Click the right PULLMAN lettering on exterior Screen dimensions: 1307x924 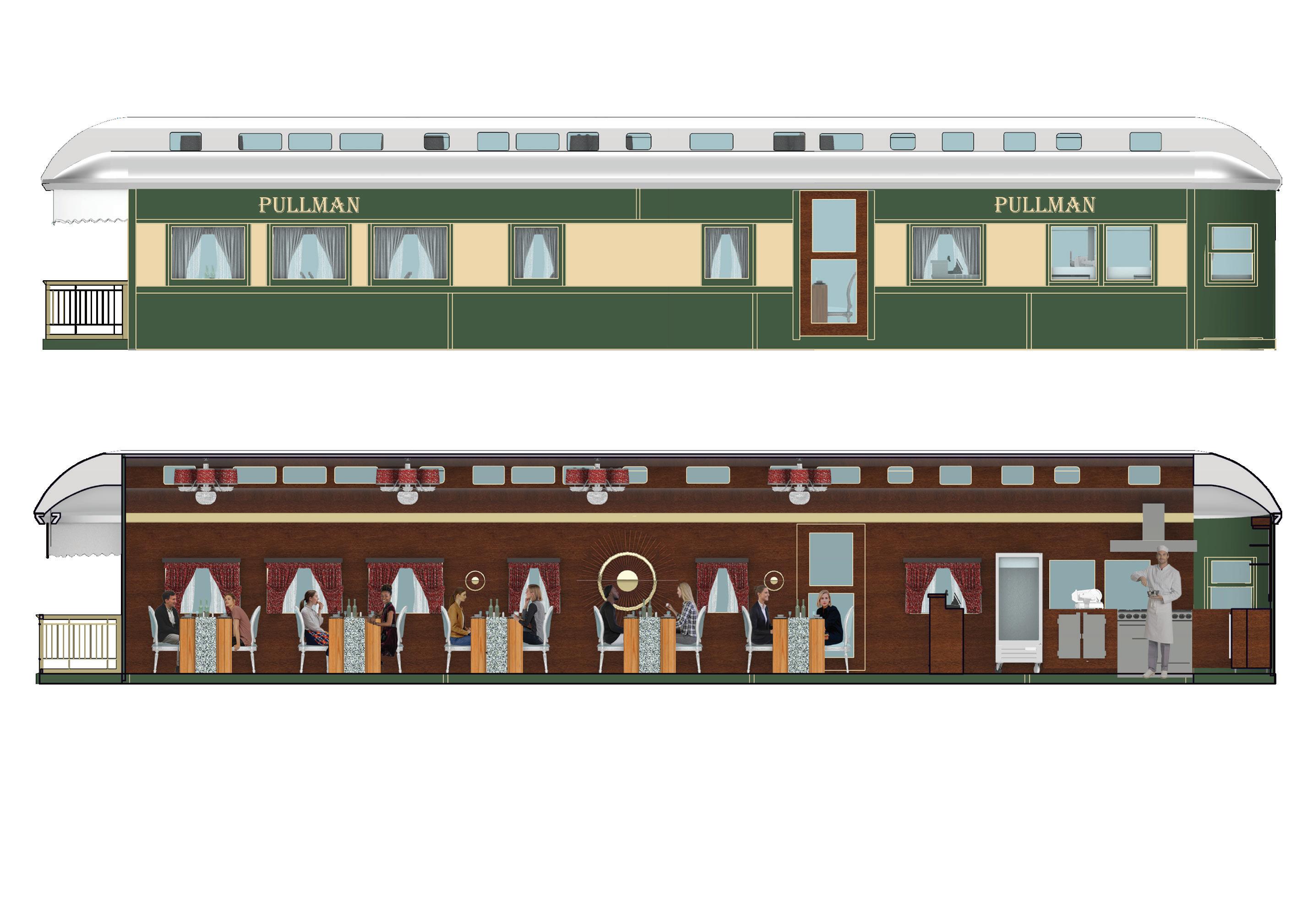tap(1044, 205)
